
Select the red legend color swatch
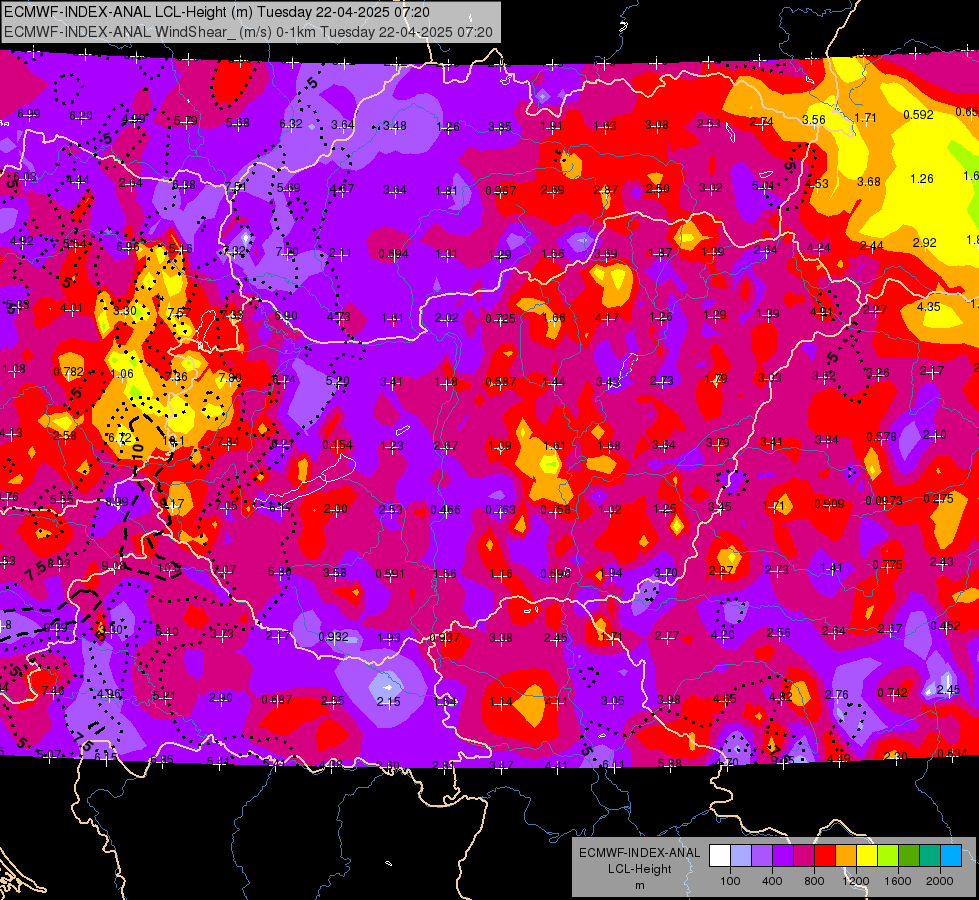(825, 856)
